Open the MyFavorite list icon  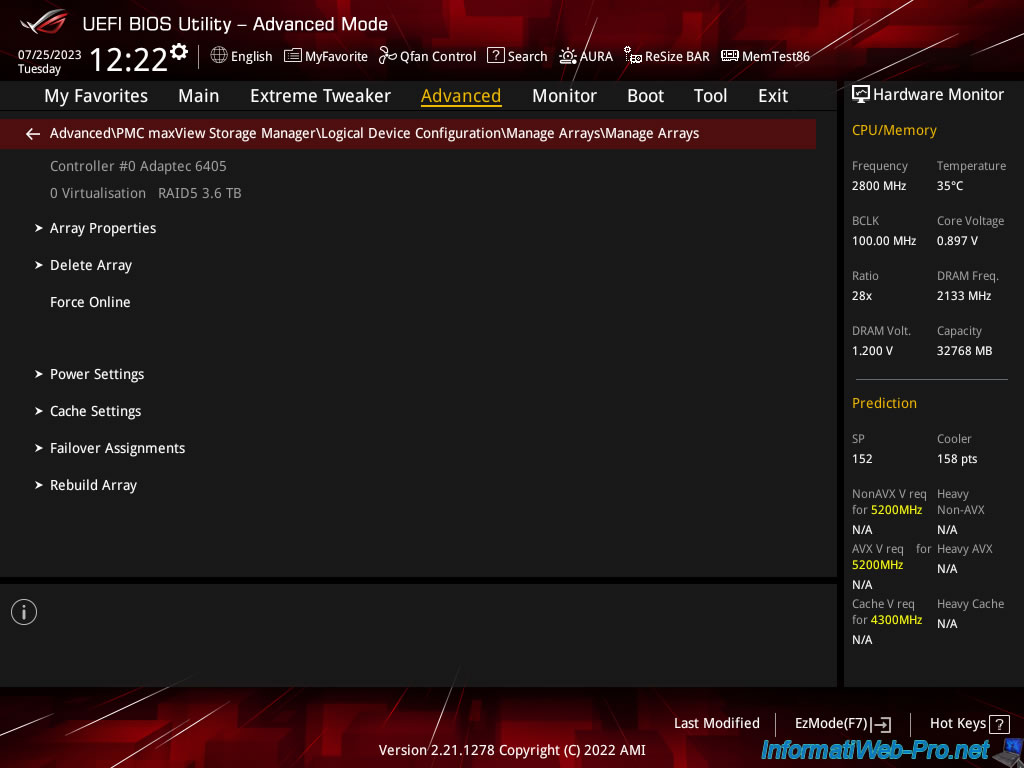pos(293,56)
